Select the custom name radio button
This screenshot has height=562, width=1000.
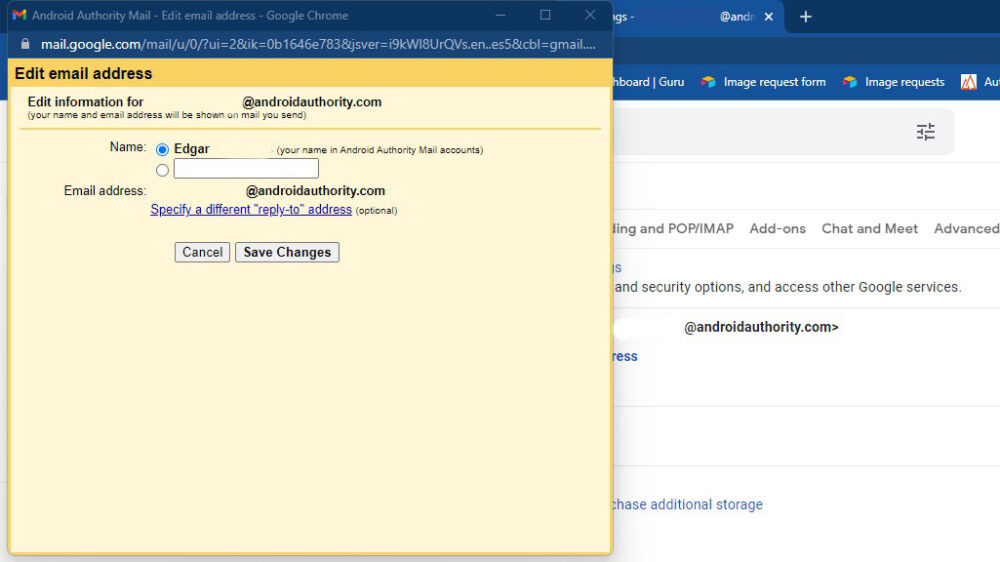click(x=163, y=170)
